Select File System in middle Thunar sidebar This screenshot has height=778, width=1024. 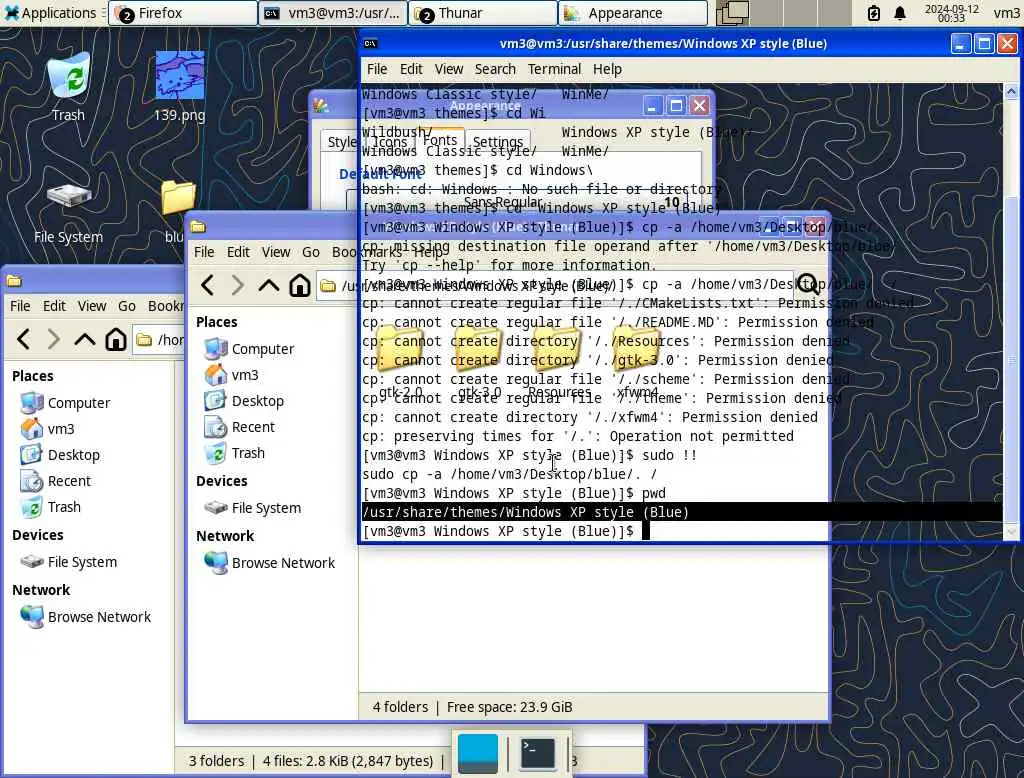tap(253, 508)
